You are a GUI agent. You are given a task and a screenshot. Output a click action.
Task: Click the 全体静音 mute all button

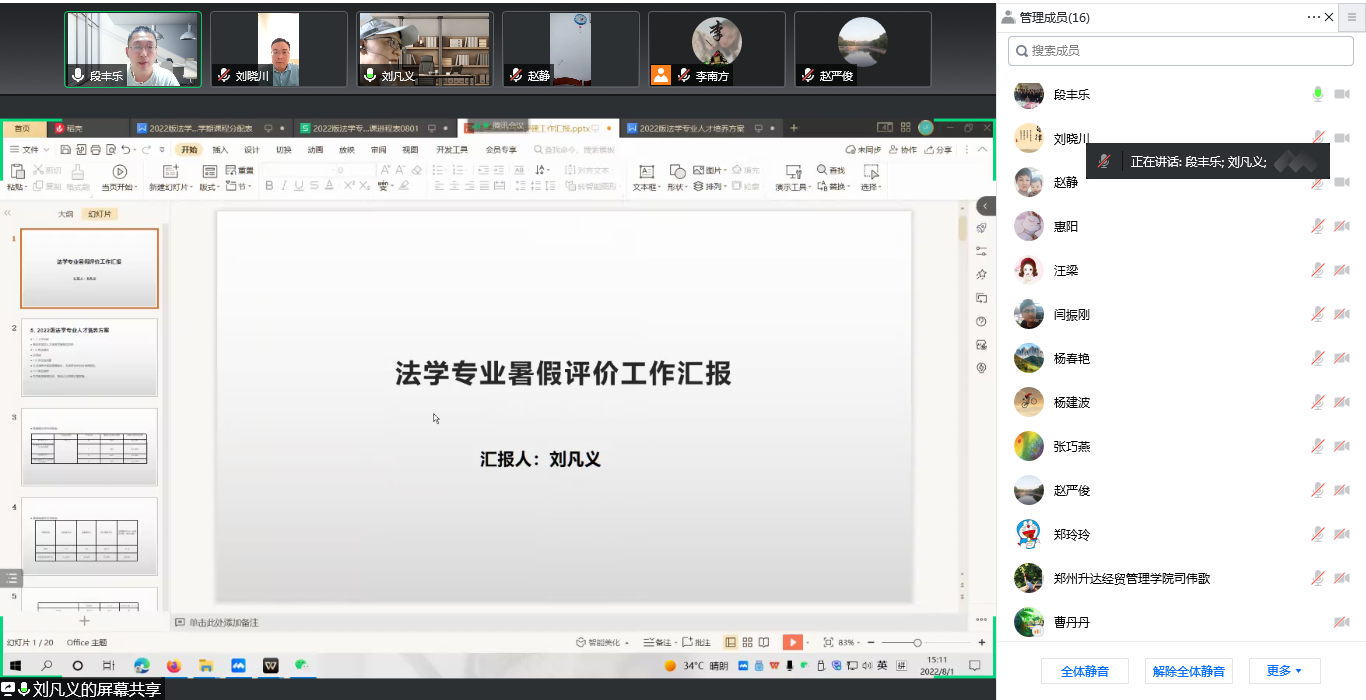point(1084,671)
